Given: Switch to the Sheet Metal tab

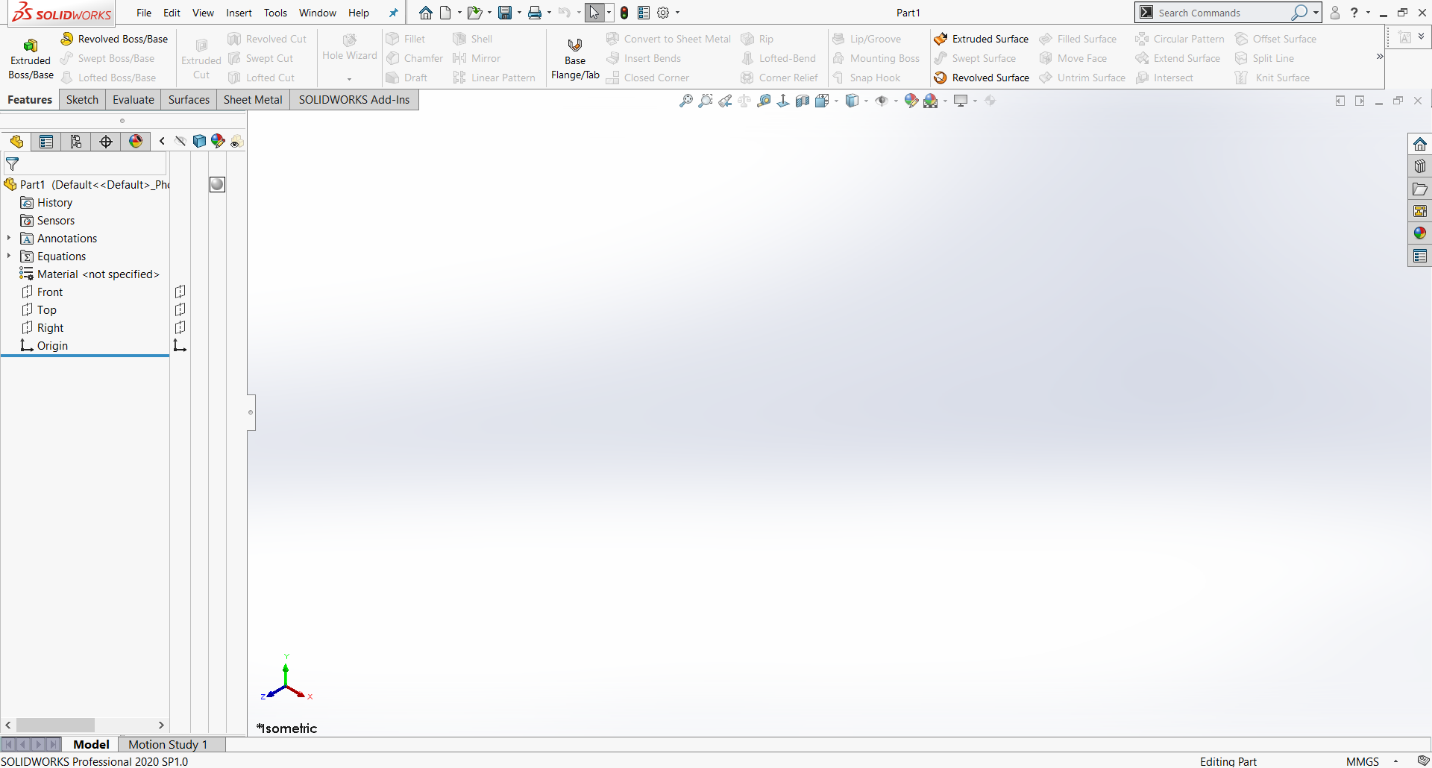Looking at the screenshot, I should pos(252,99).
